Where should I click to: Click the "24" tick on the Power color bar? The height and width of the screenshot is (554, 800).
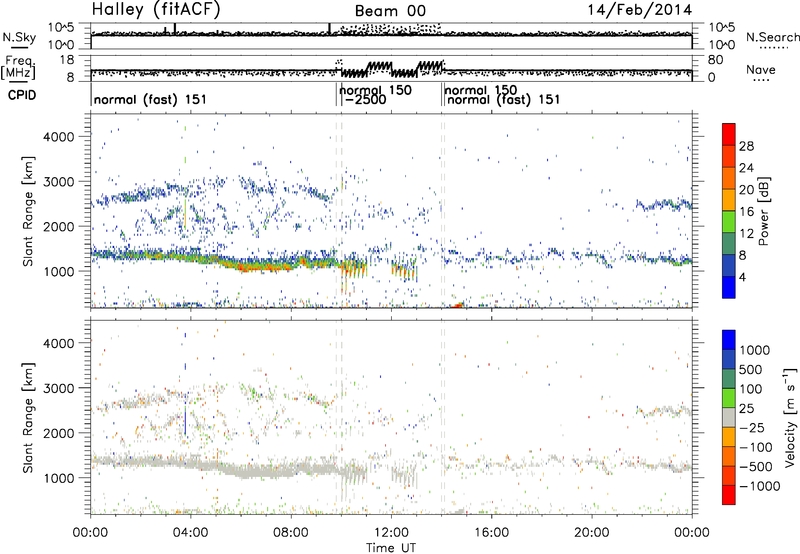746,168
